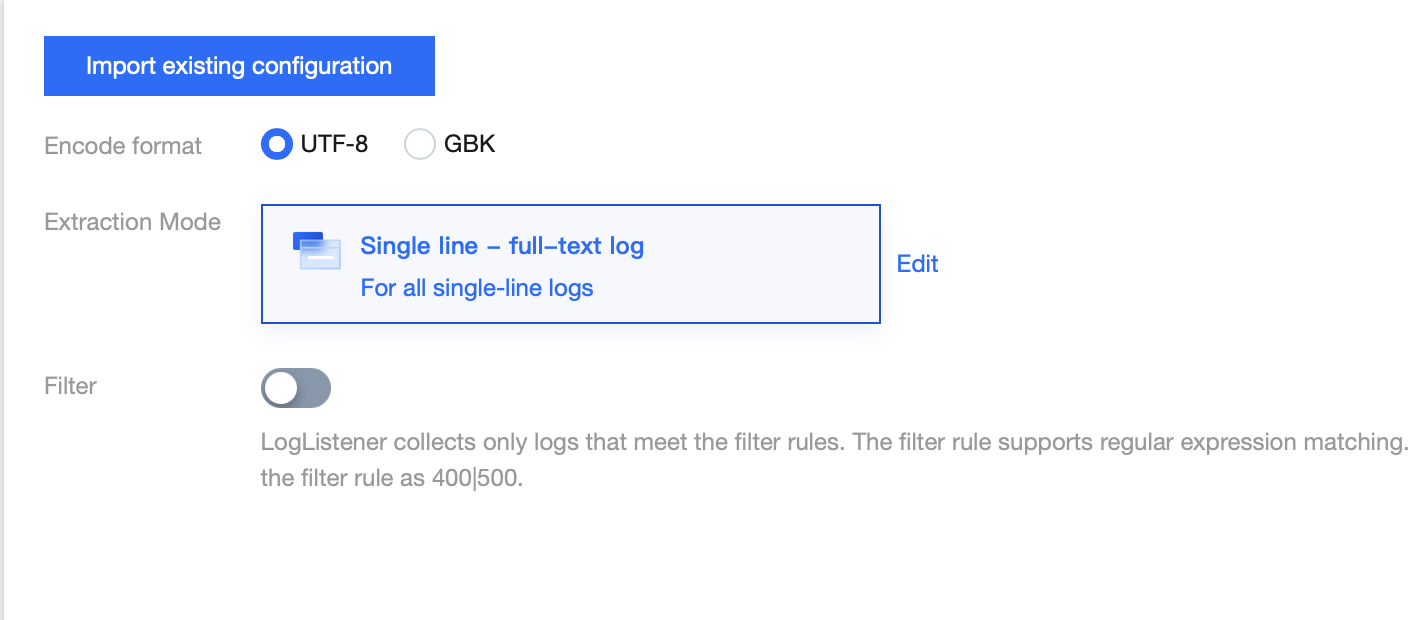This screenshot has height=620, width=1416.
Task: Click the grey vertical bar at left edge
Action: 3,310
